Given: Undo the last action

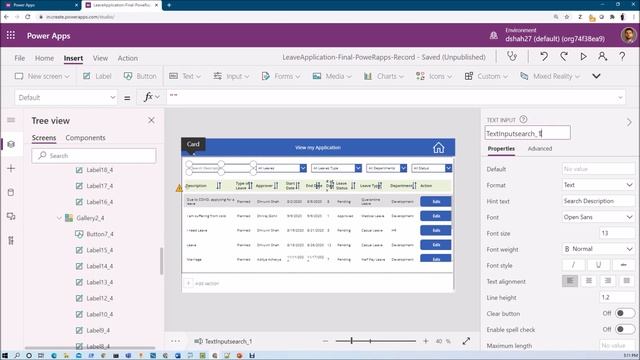Looking at the screenshot, I should [544, 56].
